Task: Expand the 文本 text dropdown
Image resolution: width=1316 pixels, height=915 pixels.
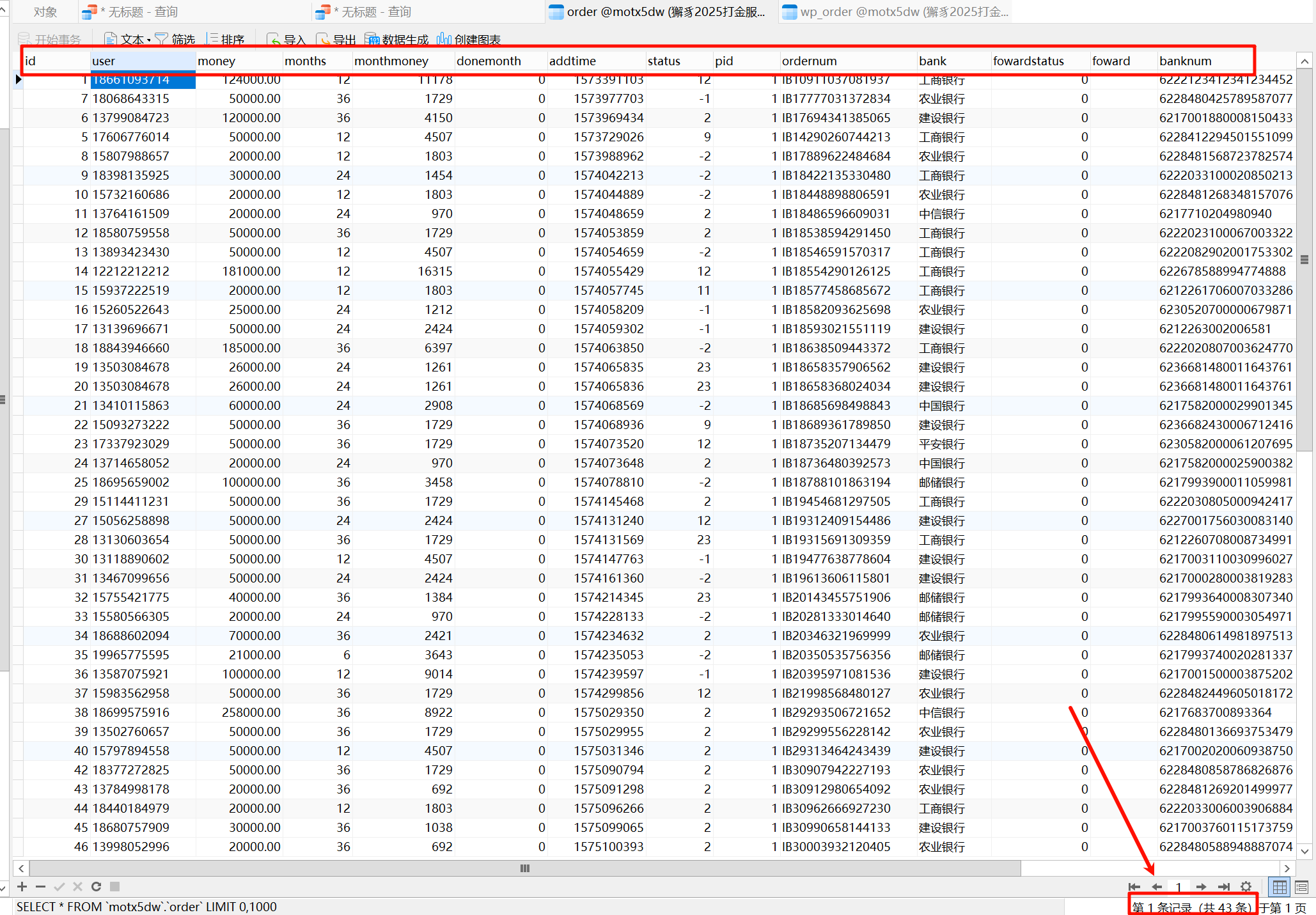Action: coord(149,40)
